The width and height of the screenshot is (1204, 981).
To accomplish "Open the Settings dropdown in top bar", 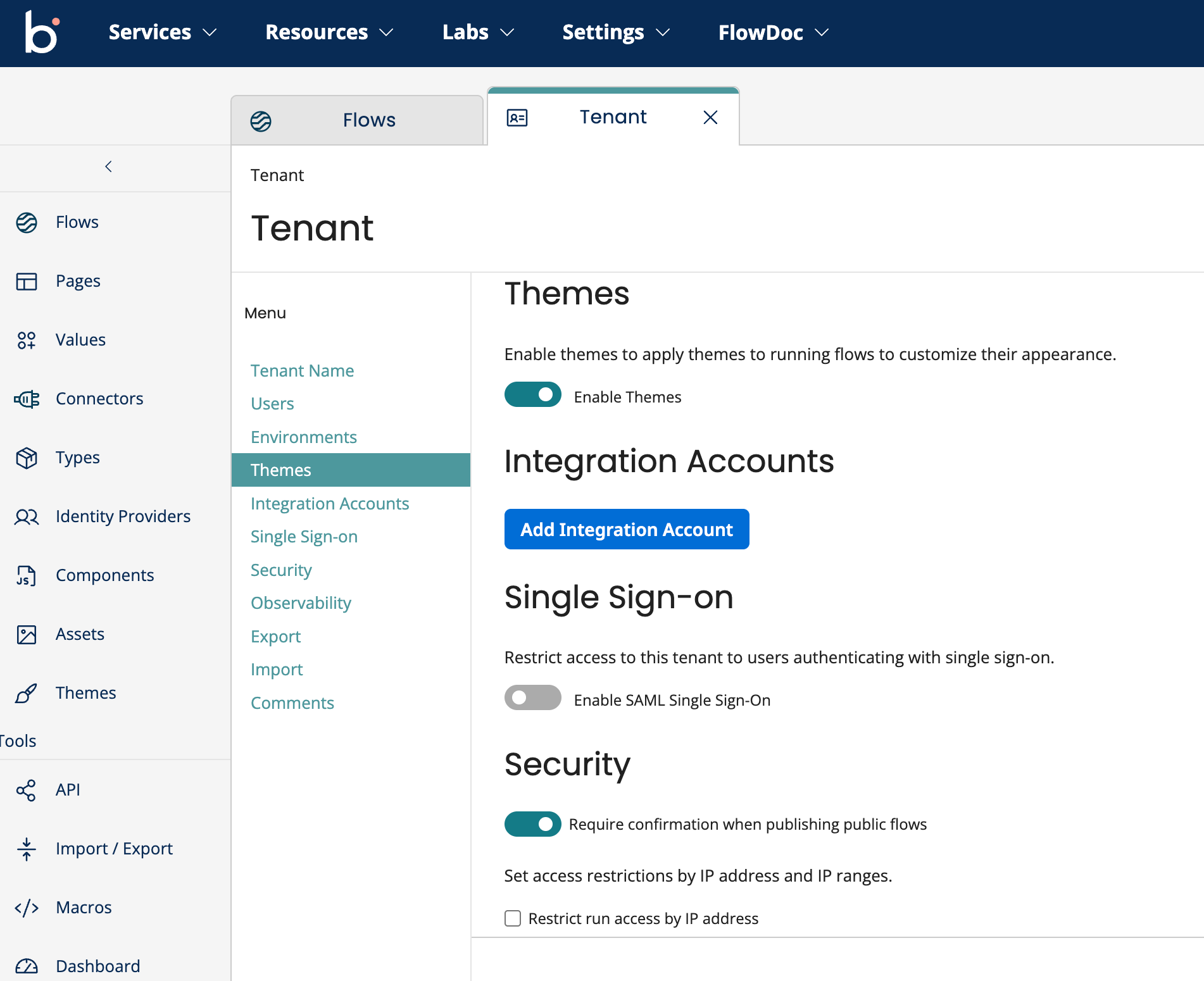I will click(615, 32).
